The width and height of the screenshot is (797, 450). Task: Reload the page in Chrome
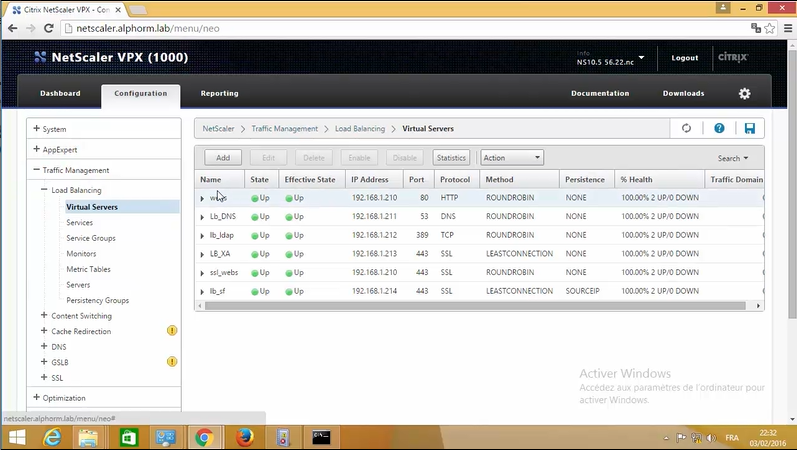[x=49, y=28]
